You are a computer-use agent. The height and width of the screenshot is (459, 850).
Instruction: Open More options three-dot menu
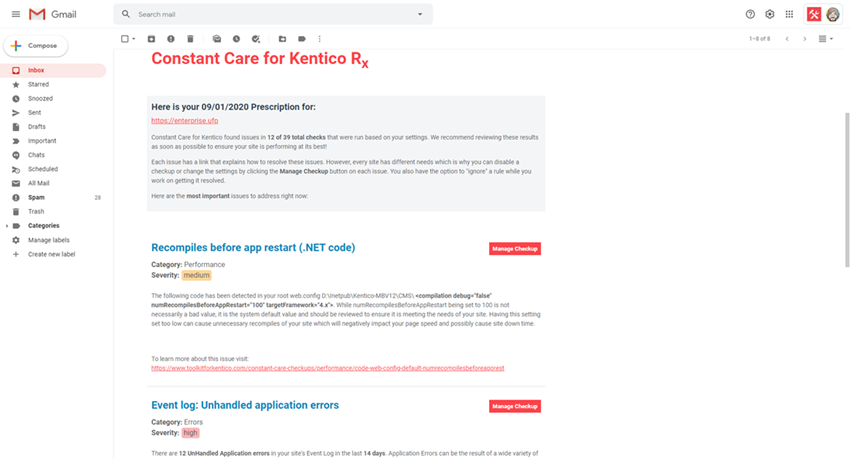pos(319,39)
